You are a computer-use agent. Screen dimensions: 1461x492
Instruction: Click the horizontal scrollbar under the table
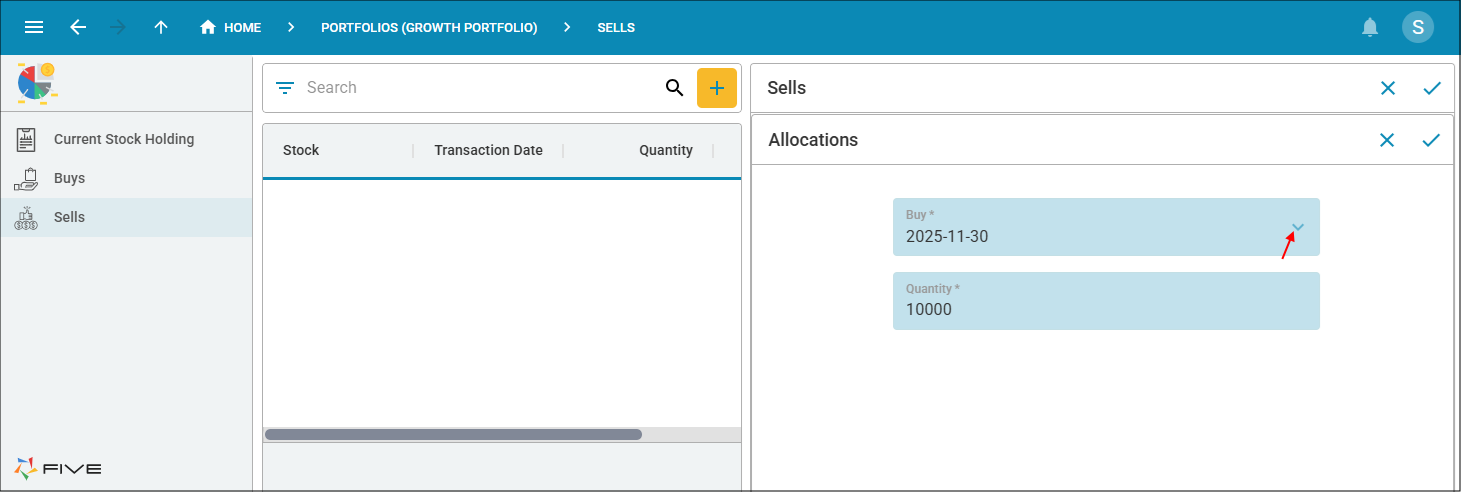tap(453, 435)
